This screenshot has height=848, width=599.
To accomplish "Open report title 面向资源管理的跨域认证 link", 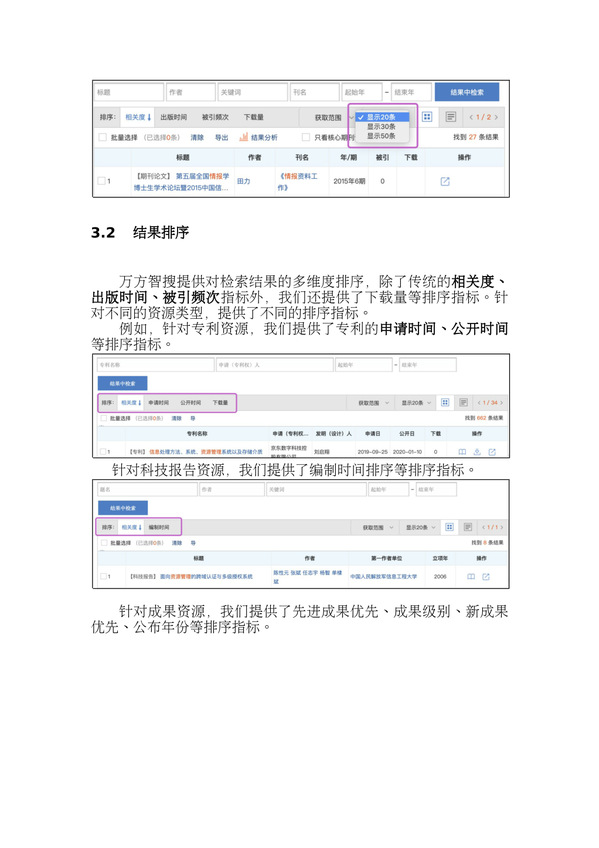I will 207,577.
